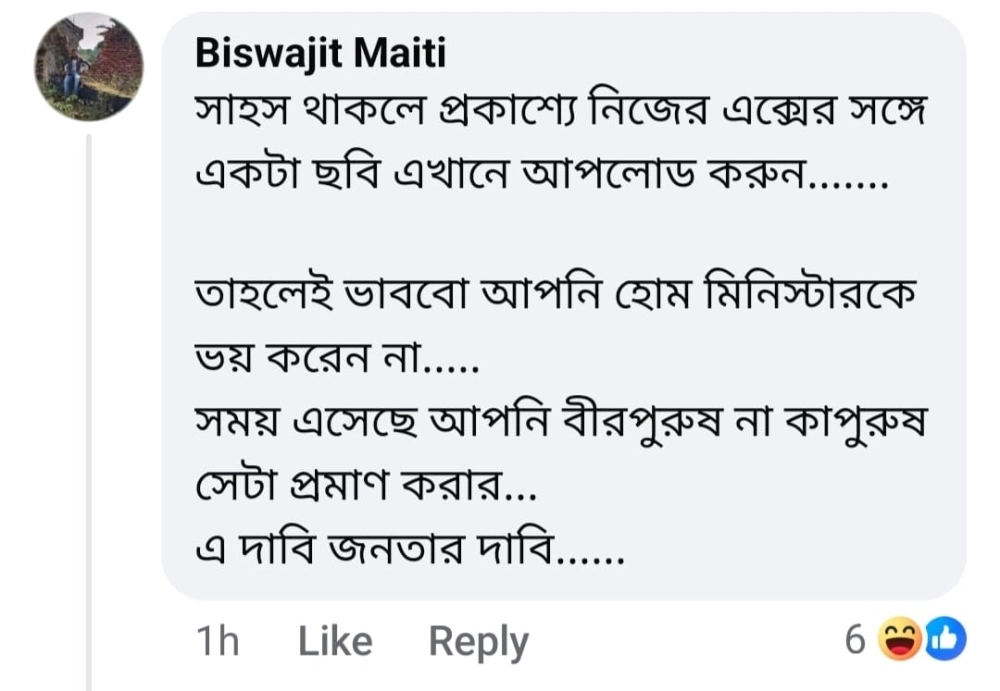Click the line starting with সময় এসেছে
This screenshot has width=1000, height=691.
tap(562, 426)
